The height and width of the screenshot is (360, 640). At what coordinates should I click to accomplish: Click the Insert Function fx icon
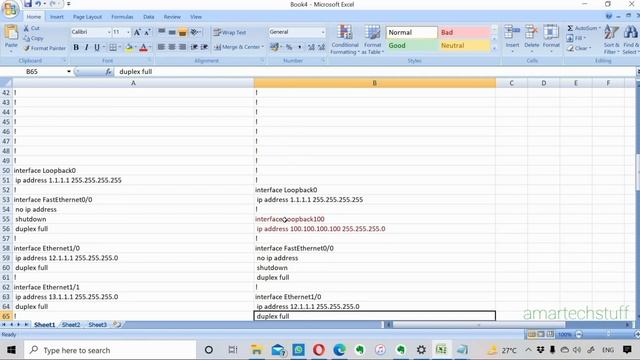[109, 71]
